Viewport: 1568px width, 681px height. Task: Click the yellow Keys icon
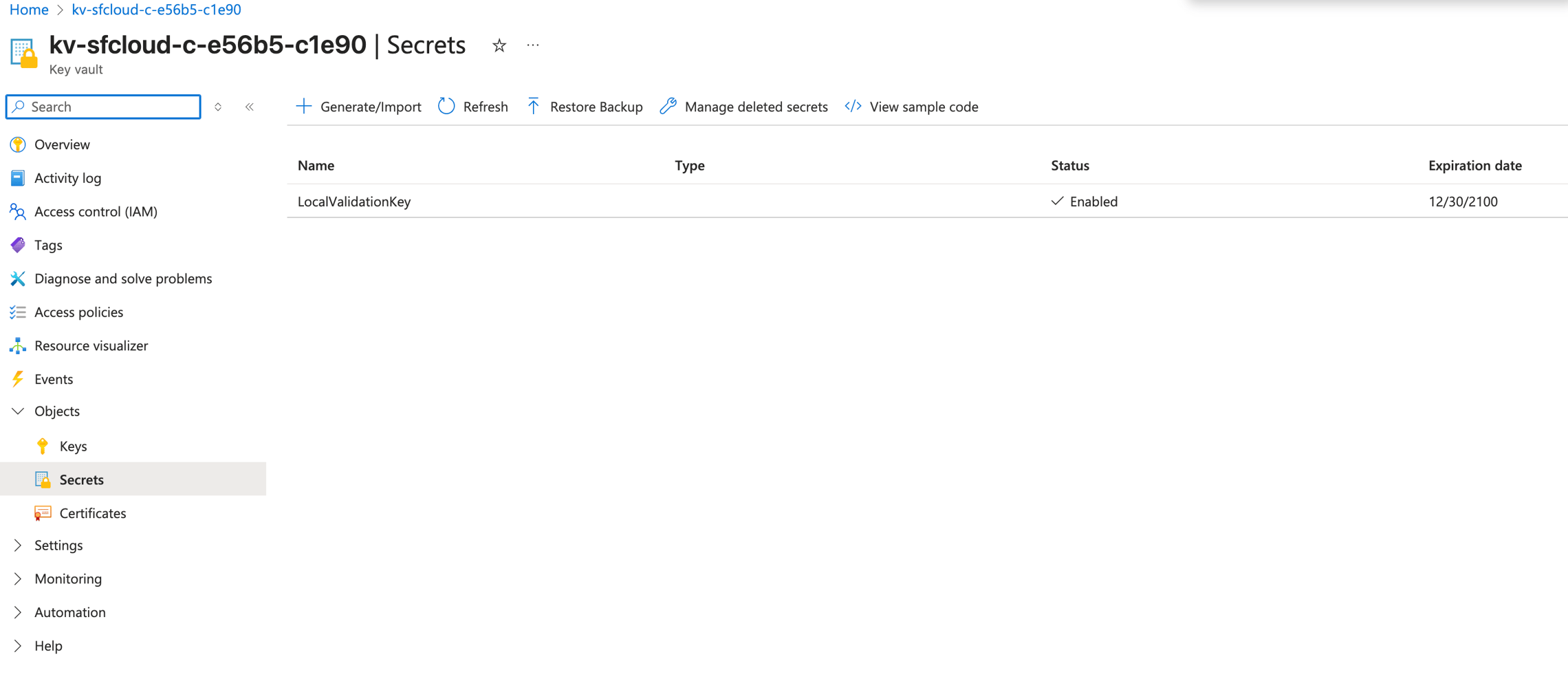(43, 446)
